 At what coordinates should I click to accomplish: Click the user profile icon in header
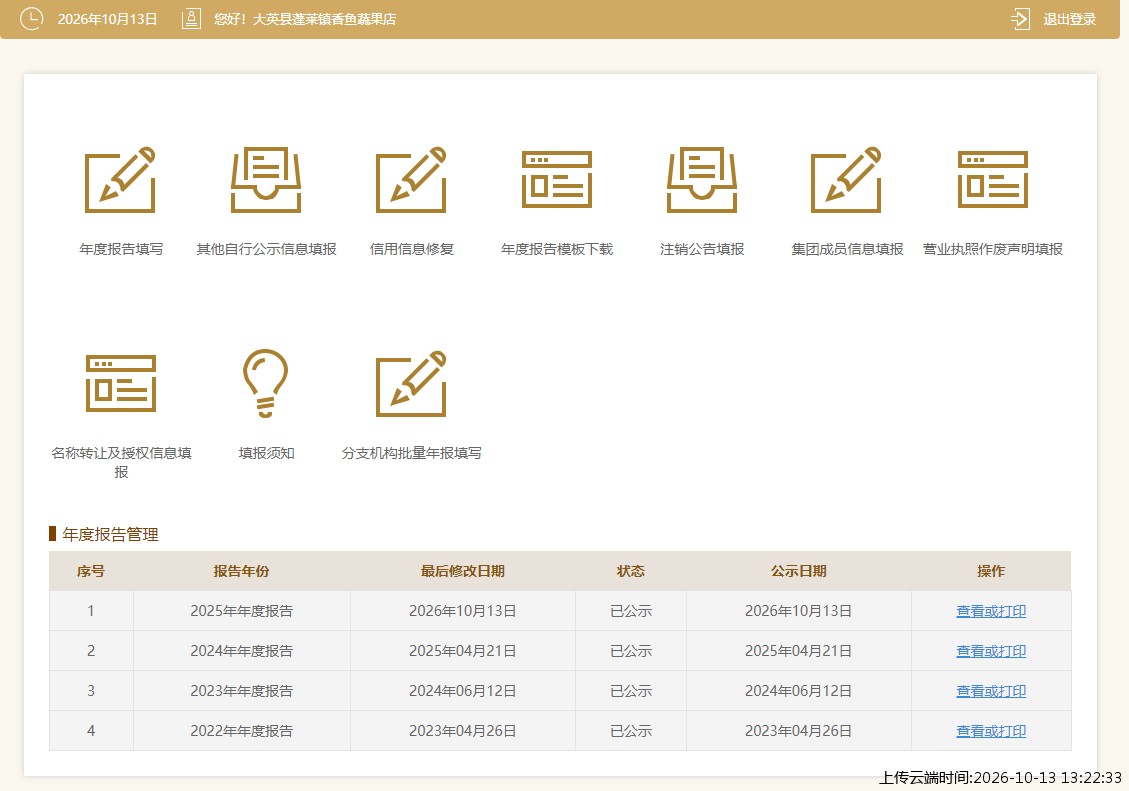point(191,19)
